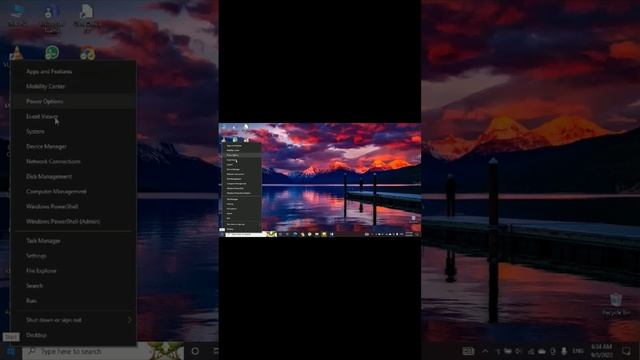Open Computer Management entry
This screenshot has height=360, width=640.
[x=73, y=191]
